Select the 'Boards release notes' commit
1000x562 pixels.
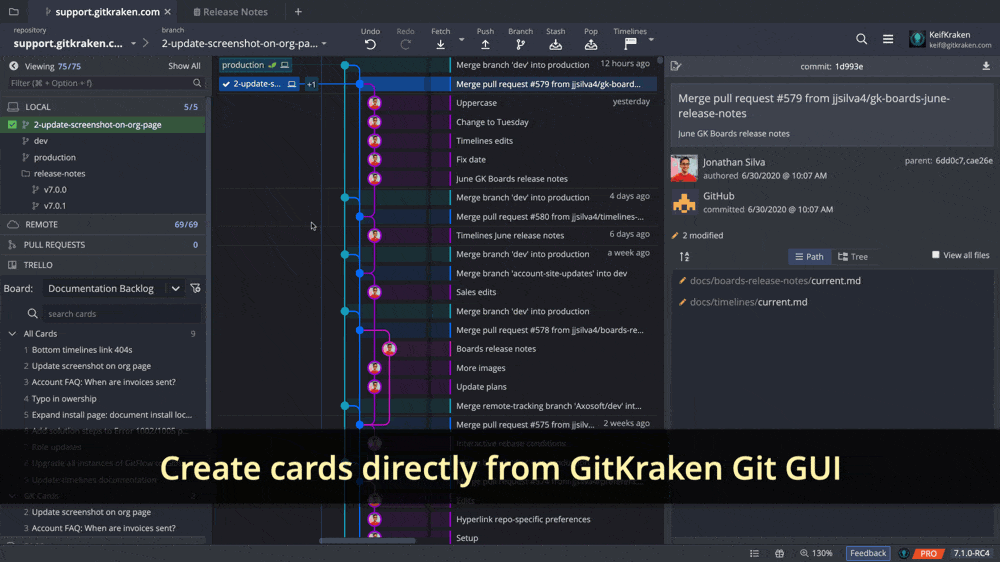point(496,348)
